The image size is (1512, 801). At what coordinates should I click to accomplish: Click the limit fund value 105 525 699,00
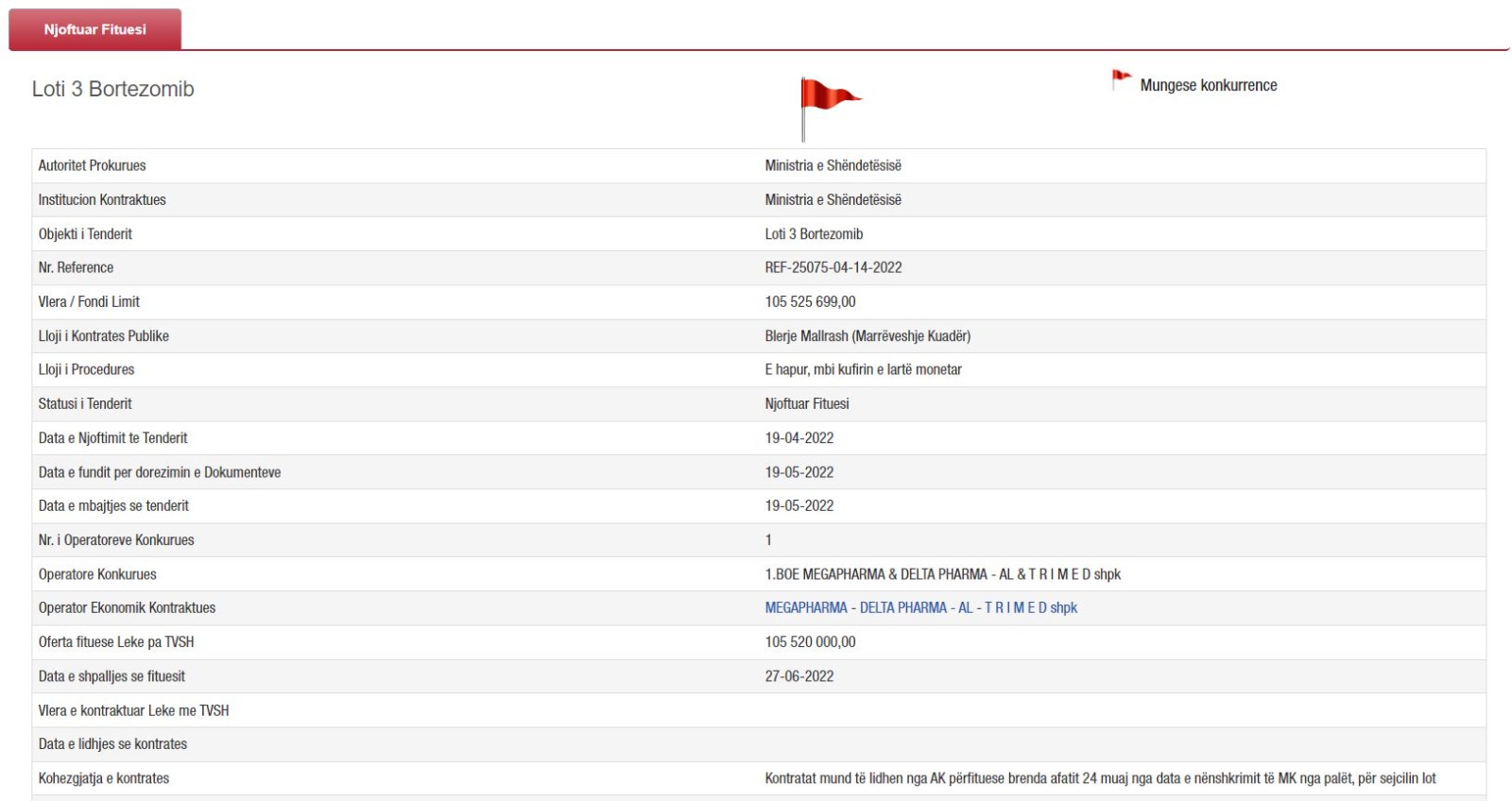point(810,301)
